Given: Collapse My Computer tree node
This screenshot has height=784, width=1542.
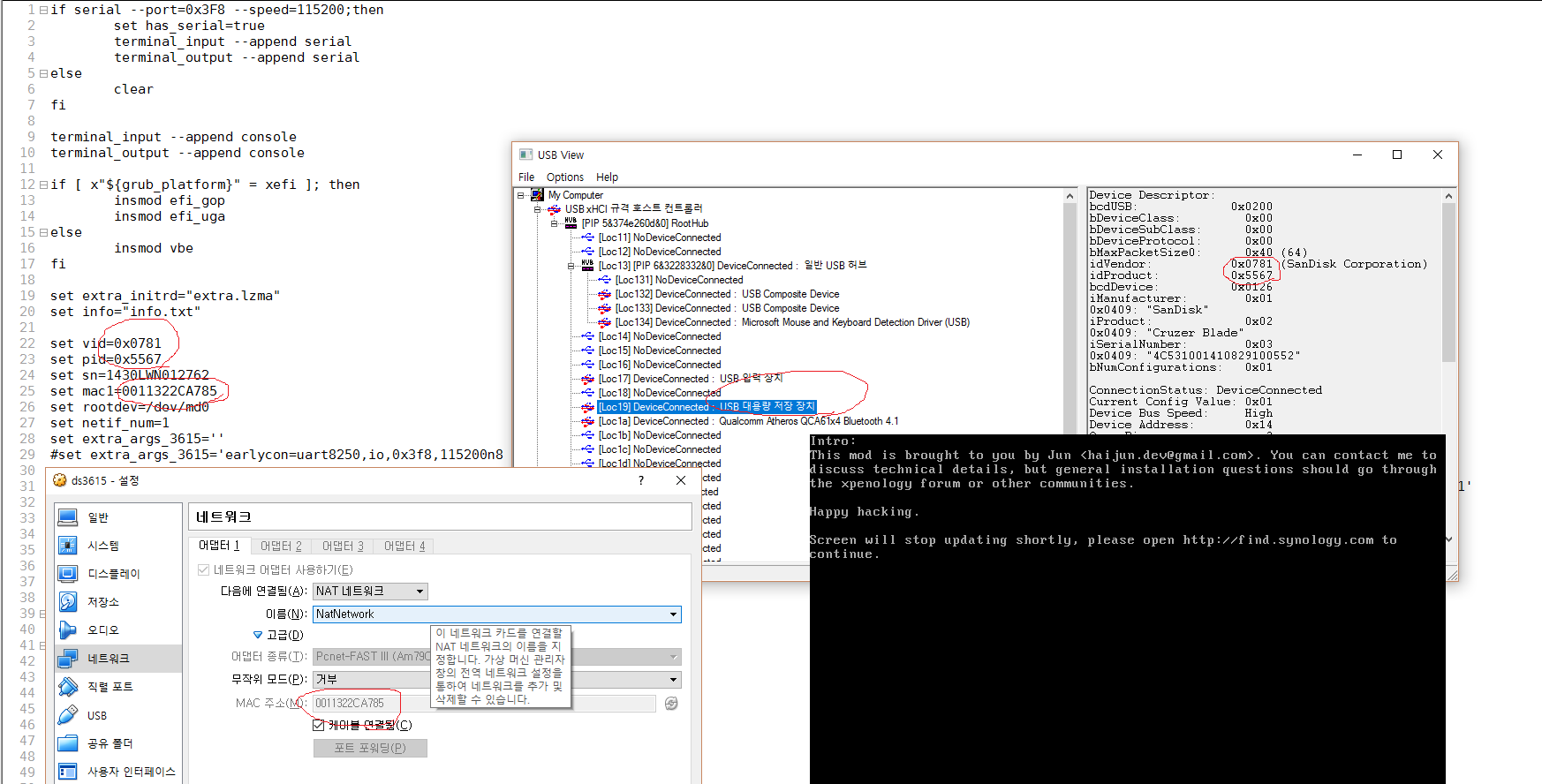Looking at the screenshot, I should coord(521,195).
